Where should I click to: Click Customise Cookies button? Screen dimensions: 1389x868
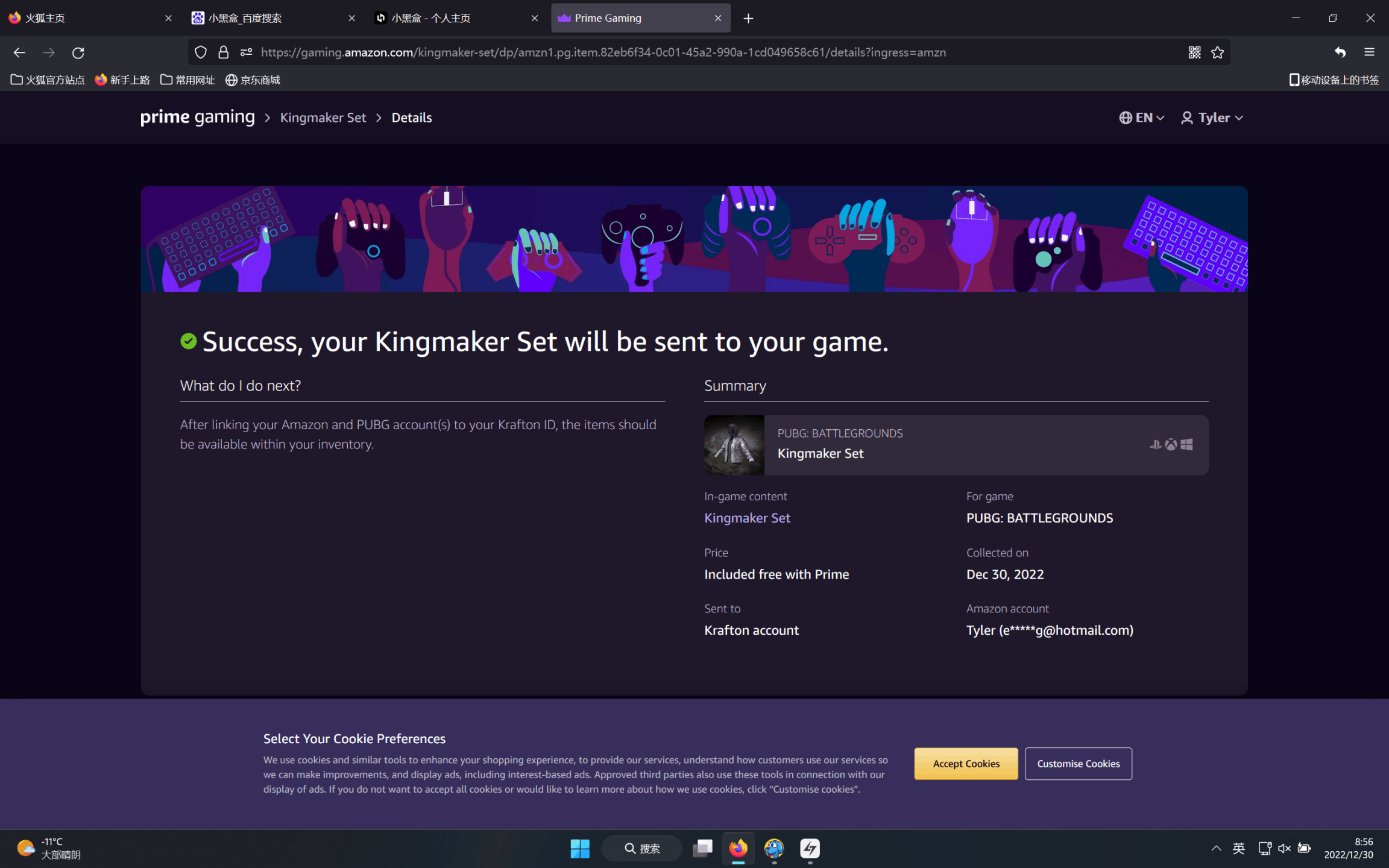point(1078,764)
